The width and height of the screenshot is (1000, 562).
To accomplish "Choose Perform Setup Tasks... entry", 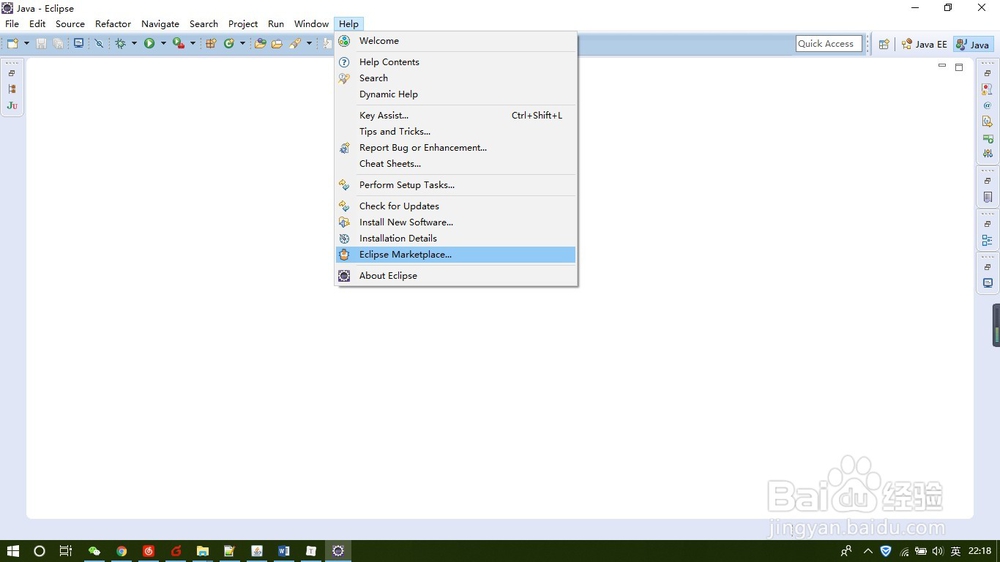I will tap(456, 185).
